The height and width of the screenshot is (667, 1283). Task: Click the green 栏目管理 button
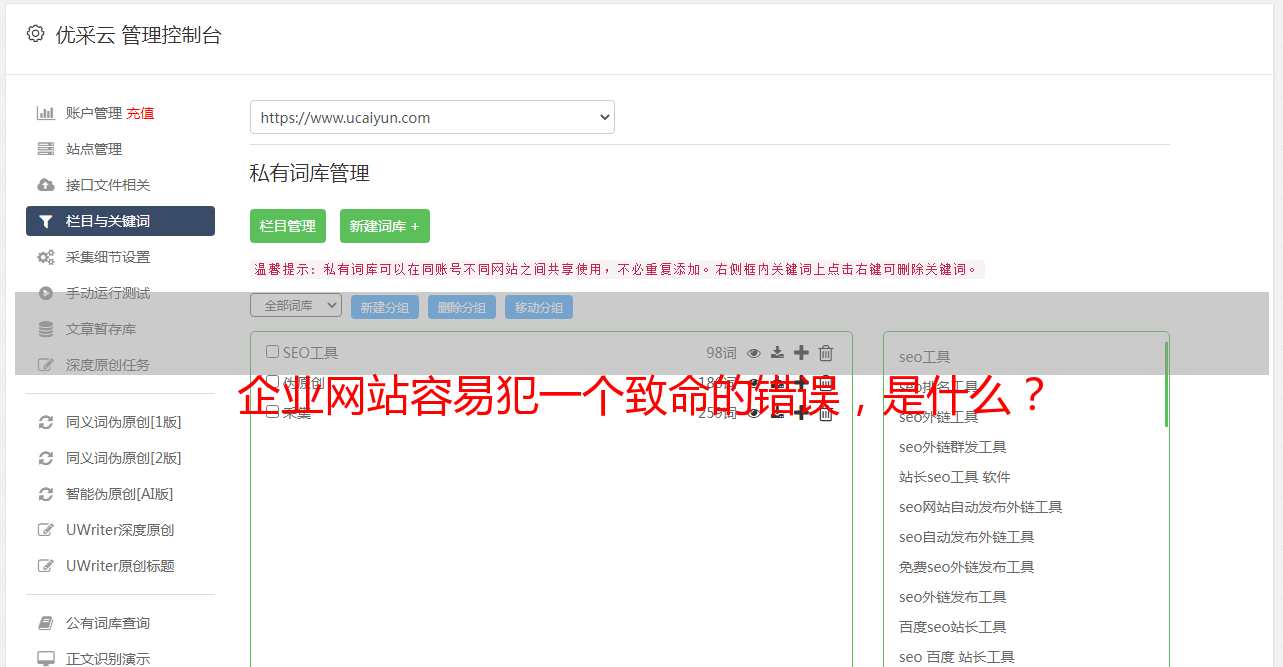288,226
